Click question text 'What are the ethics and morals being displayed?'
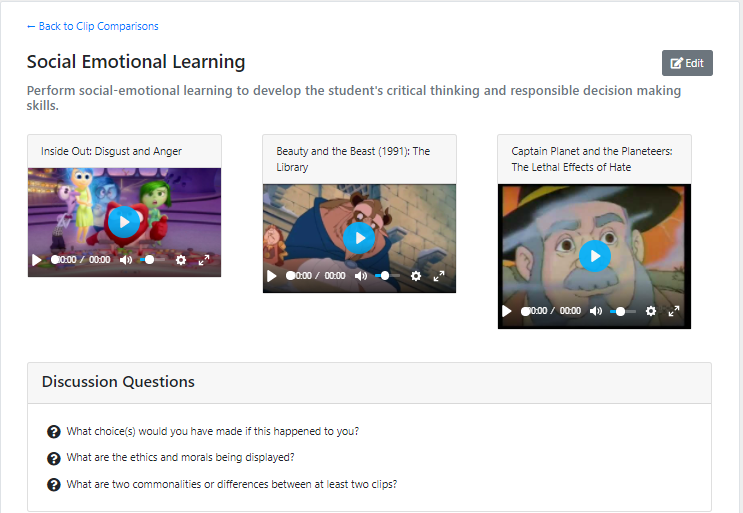The width and height of the screenshot is (743, 513). pyautogui.click(x=181, y=457)
